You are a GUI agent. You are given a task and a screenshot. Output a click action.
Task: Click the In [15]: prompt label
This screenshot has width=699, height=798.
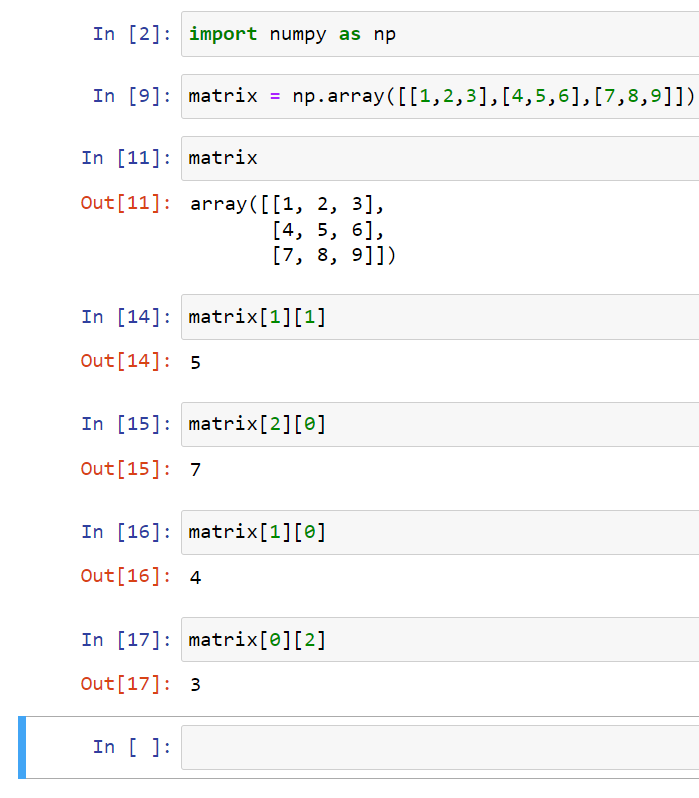(126, 424)
